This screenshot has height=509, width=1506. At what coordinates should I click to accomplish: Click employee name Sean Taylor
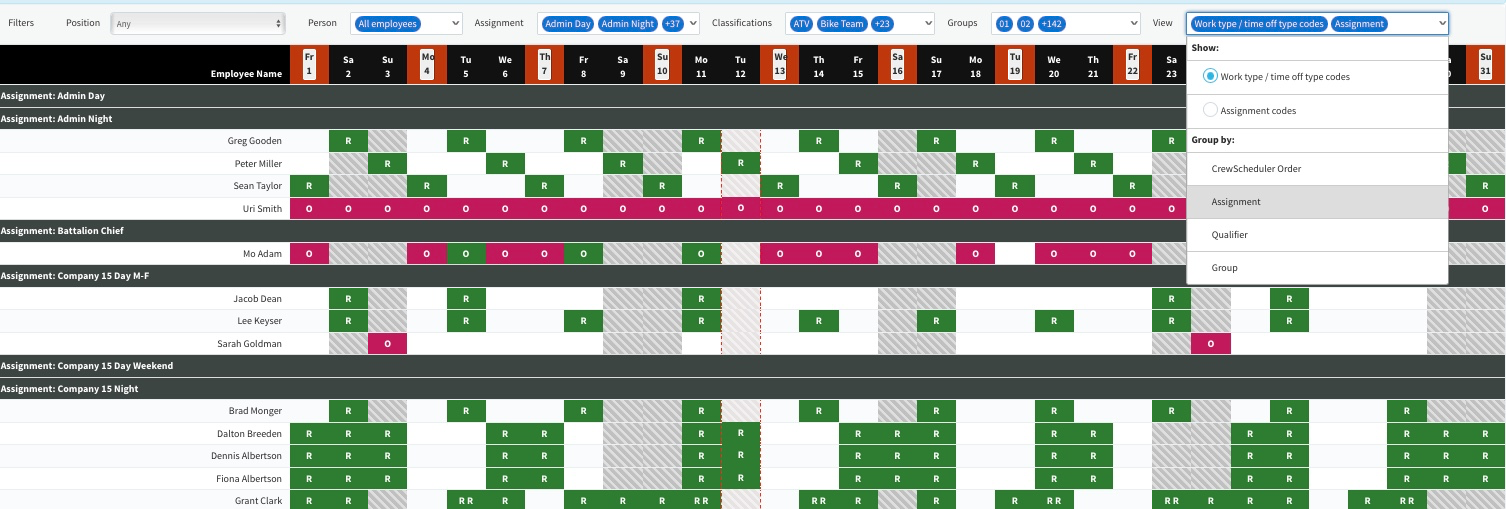tap(258, 186)
